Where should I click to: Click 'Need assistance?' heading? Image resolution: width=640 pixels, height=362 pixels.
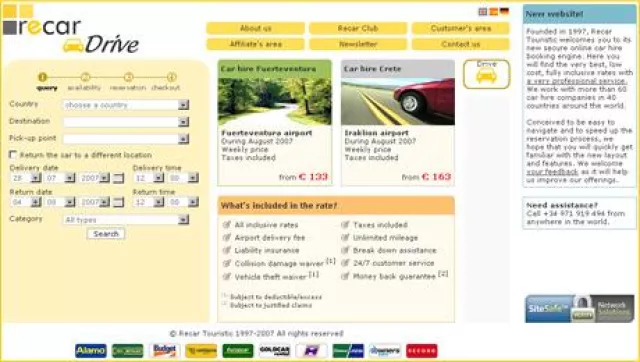tap(562, 205)
